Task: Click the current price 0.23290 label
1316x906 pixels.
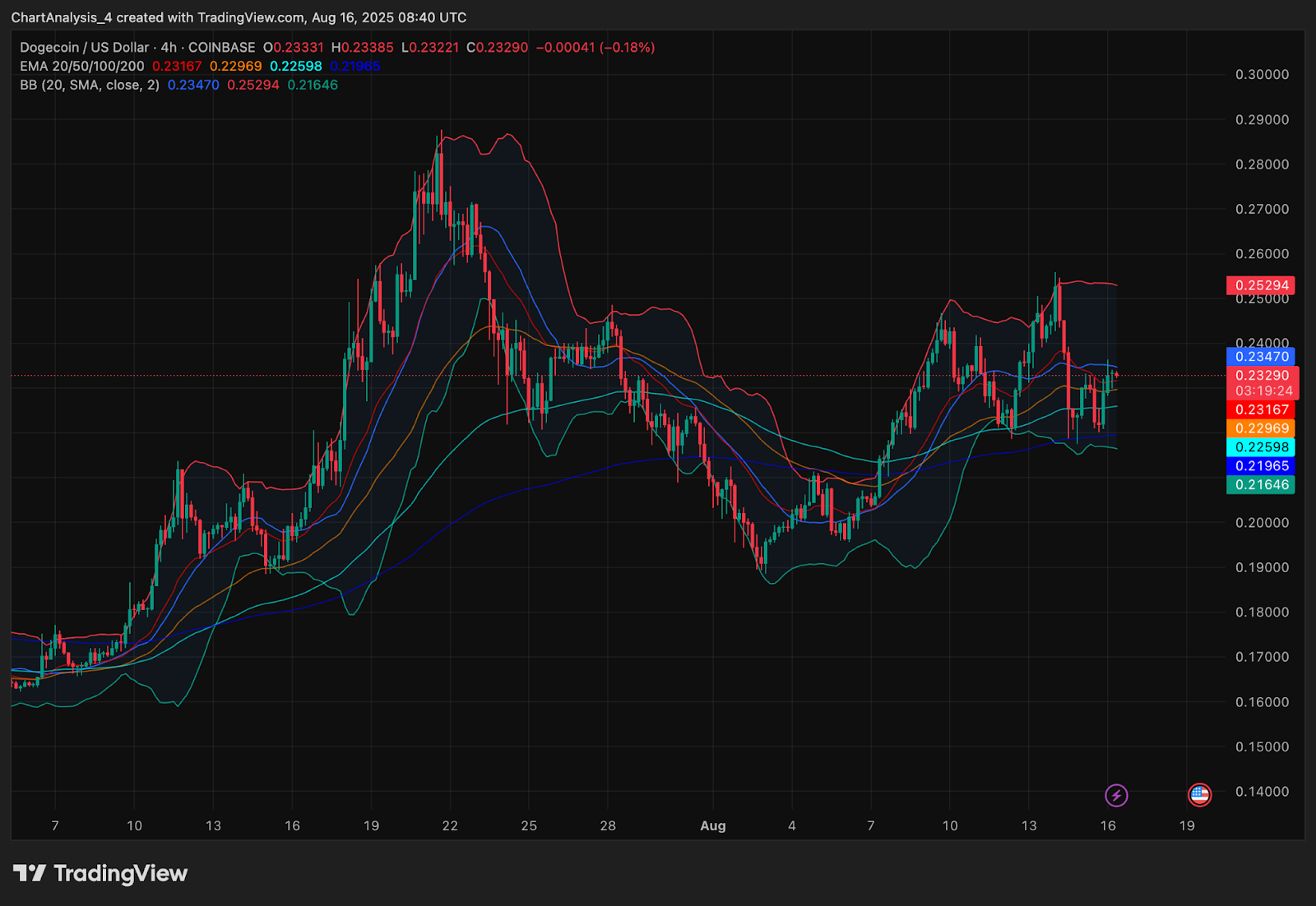Action: 1263,376
